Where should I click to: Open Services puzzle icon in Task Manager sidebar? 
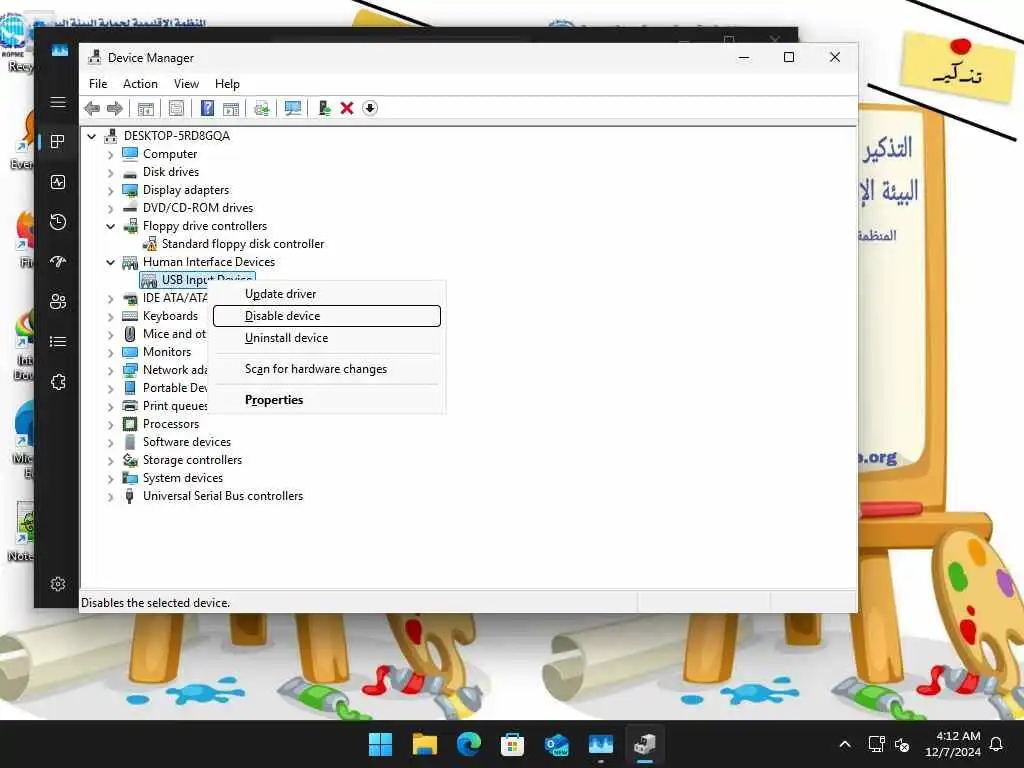57,382
